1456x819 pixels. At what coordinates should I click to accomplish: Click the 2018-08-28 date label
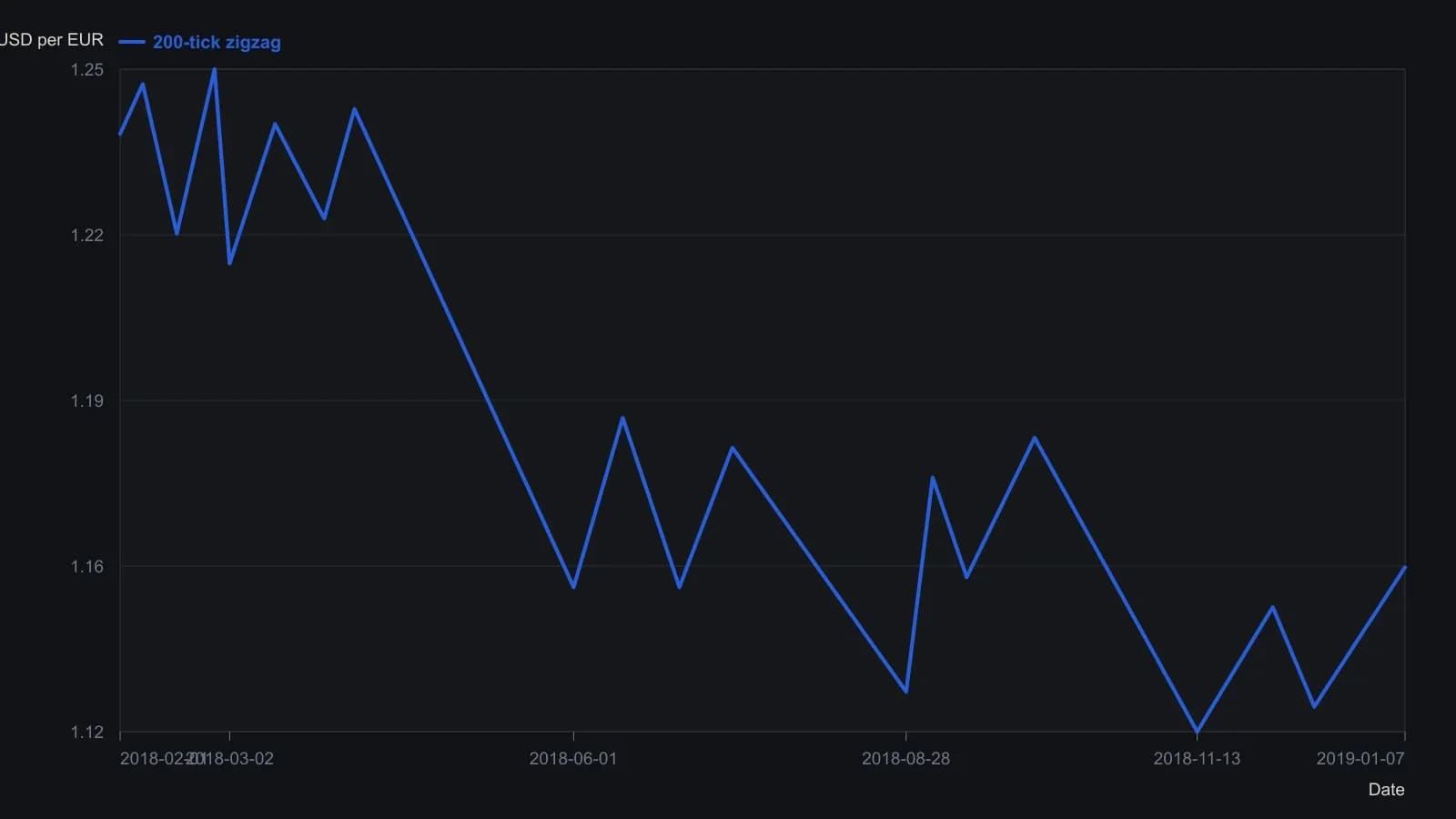point(905,758)
